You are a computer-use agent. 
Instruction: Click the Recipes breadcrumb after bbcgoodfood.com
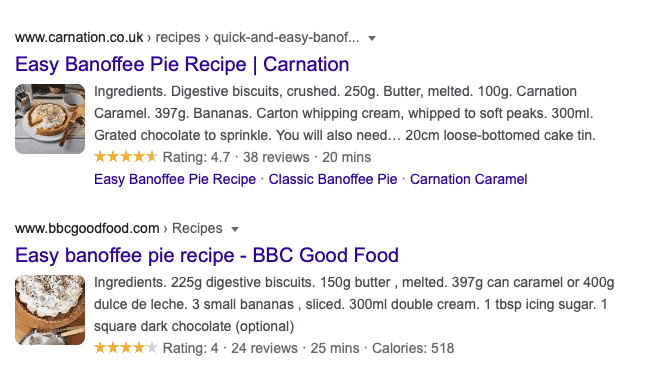pos(197,229)
